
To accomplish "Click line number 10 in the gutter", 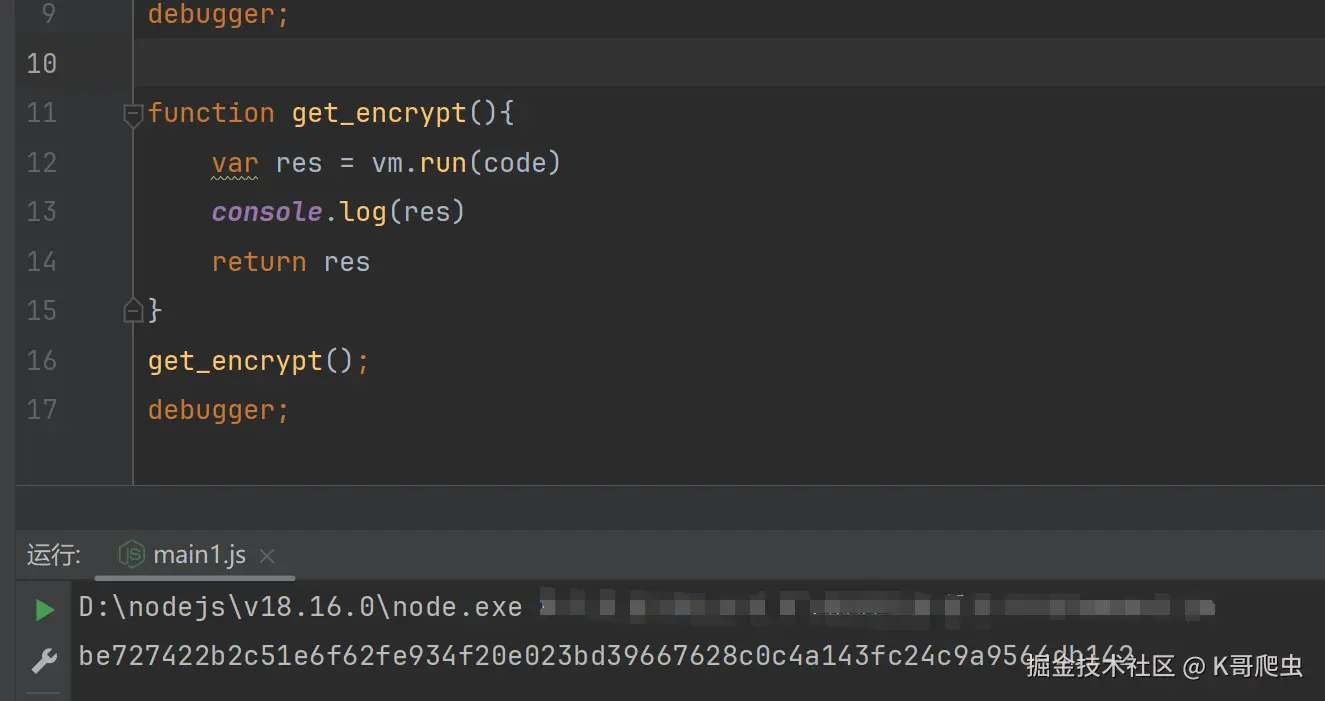I will [x=41, y=64].
